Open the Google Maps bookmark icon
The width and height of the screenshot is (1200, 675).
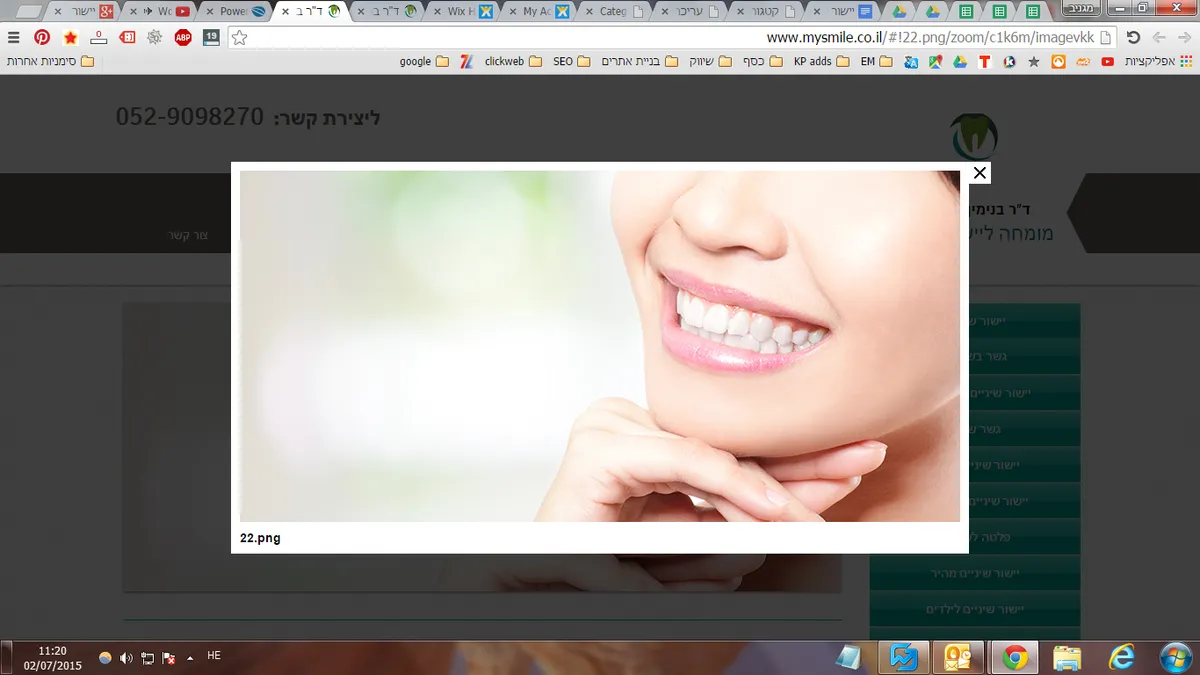935,61
